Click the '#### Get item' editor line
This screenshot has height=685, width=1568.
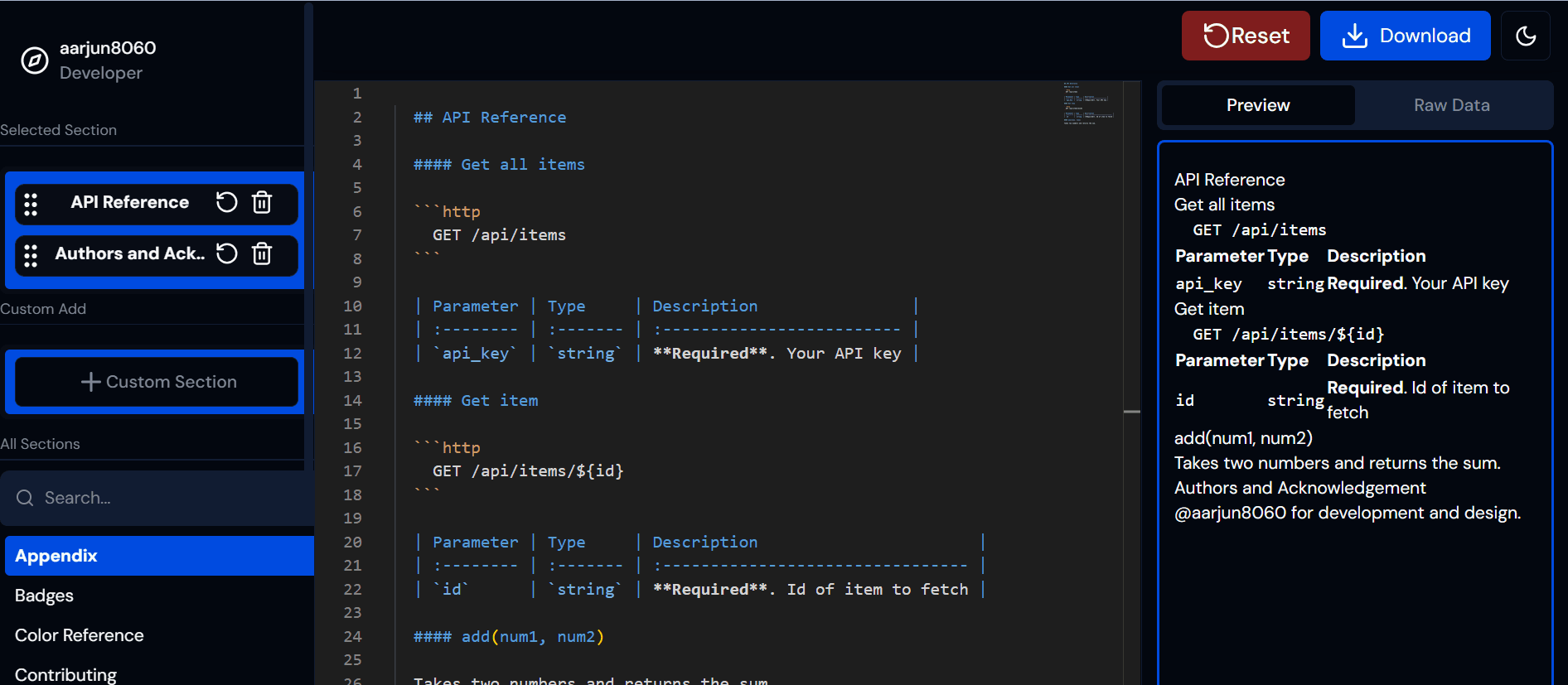point(476,401)
